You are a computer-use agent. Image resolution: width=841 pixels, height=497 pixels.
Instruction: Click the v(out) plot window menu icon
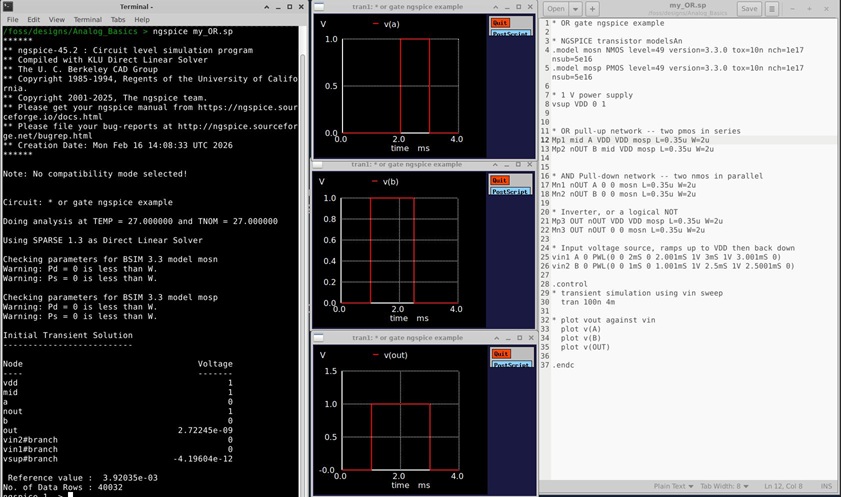pyautogui.click(x=319, y=337)
